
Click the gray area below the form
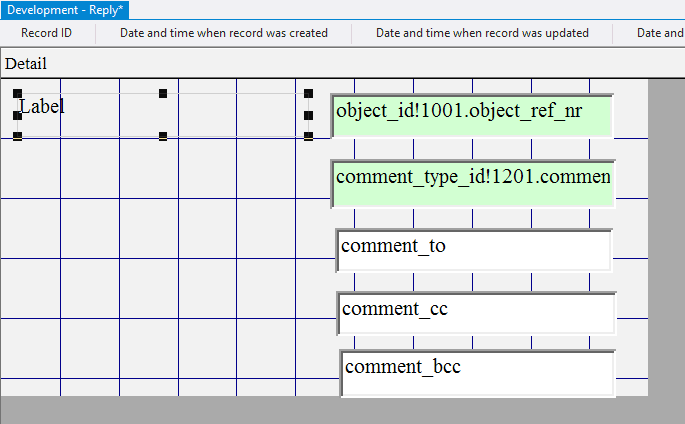[x=300, y=410]
